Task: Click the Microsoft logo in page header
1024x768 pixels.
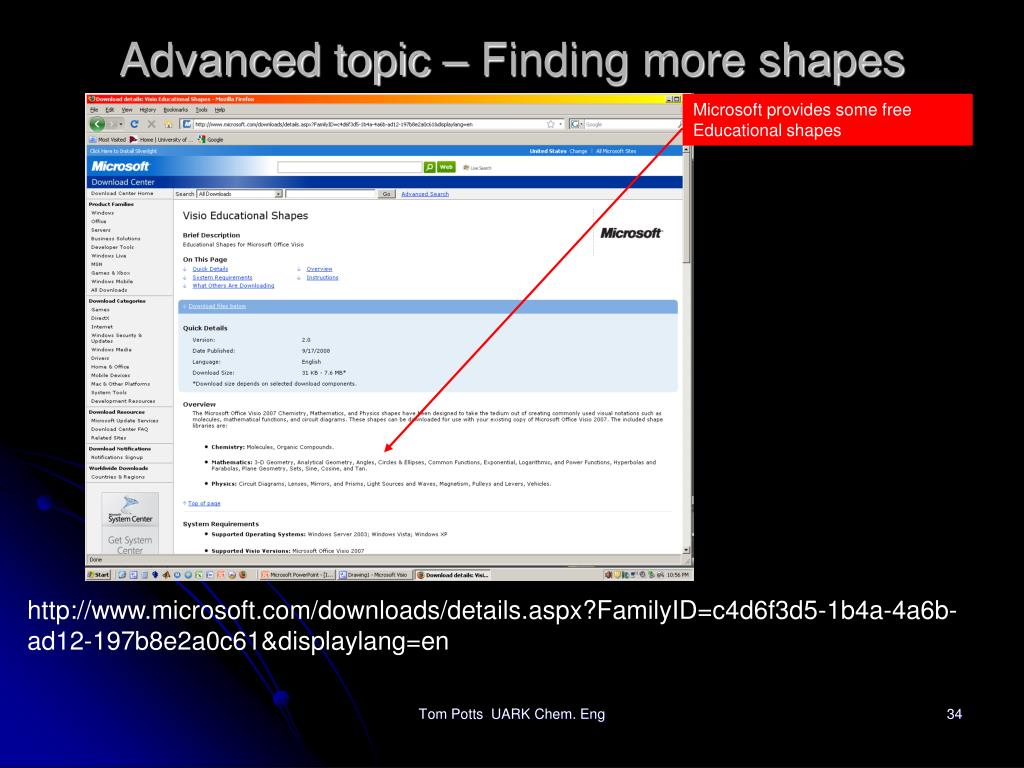Action: pyautogui.click(x=120, y=167)
